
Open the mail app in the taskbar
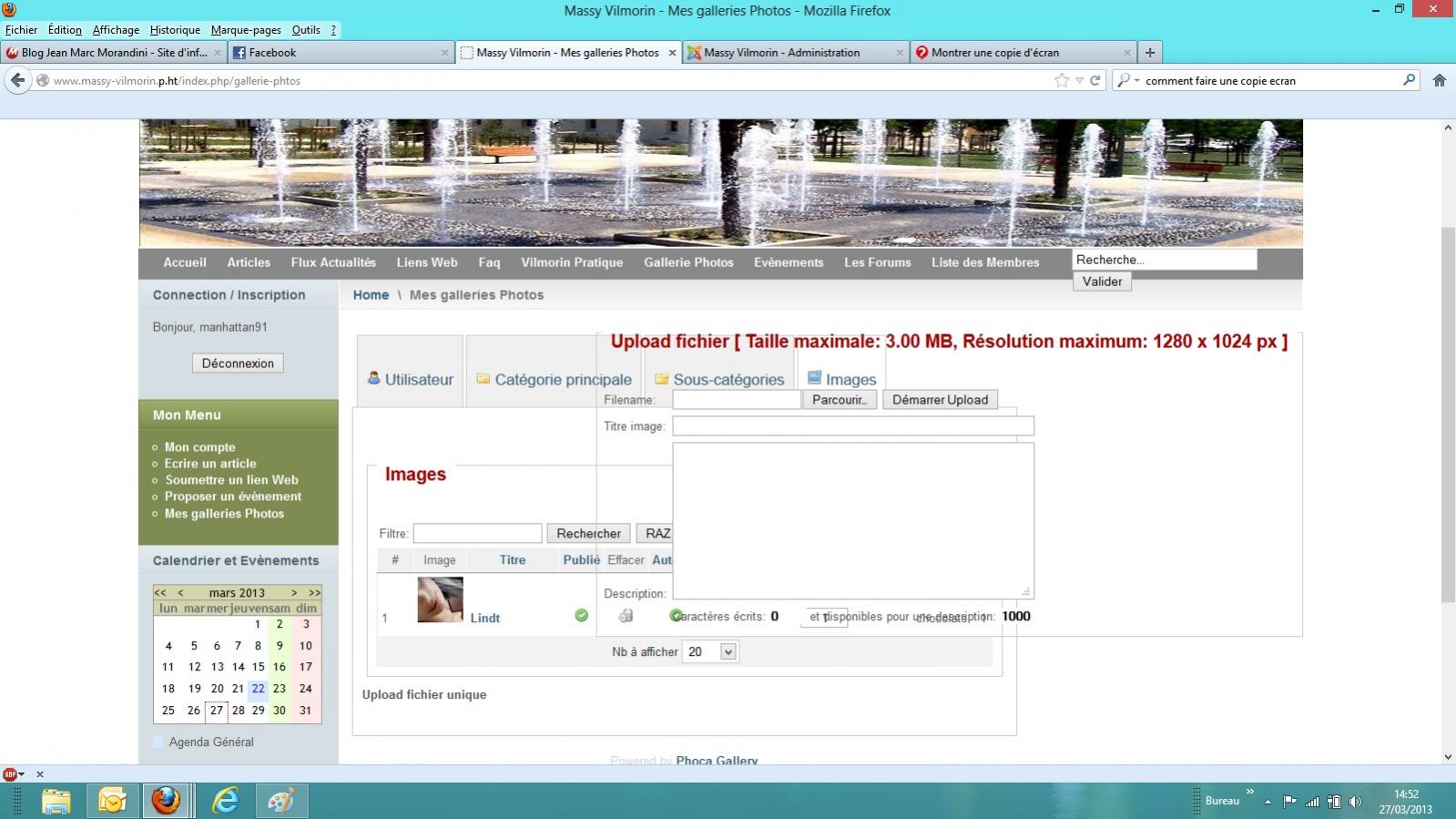[112, 801]
